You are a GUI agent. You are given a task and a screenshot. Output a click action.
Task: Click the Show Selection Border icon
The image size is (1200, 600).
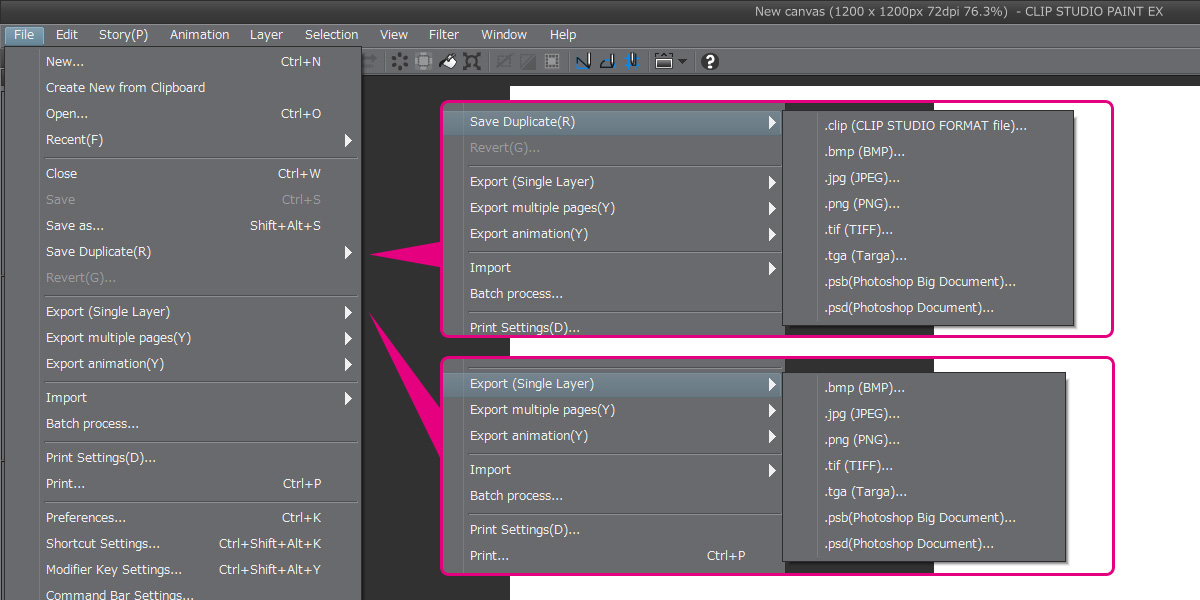point(552,61)
